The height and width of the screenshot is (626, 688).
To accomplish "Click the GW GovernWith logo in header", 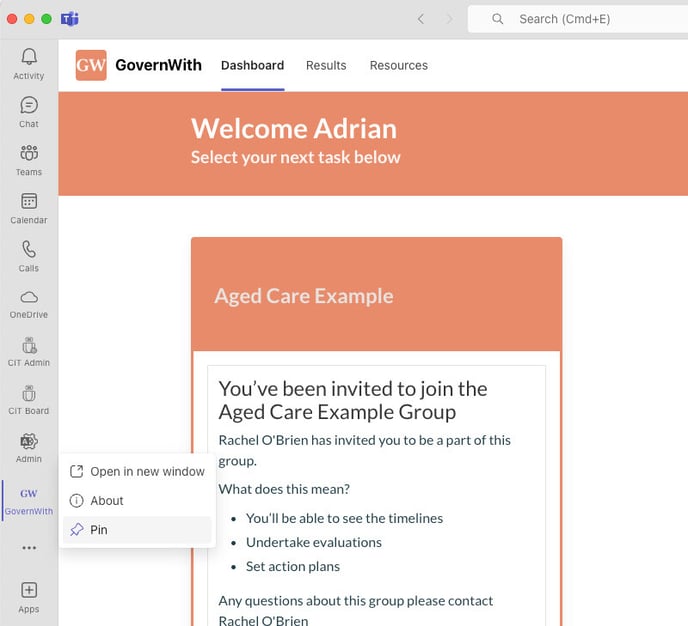I will [x=91, y=65].
